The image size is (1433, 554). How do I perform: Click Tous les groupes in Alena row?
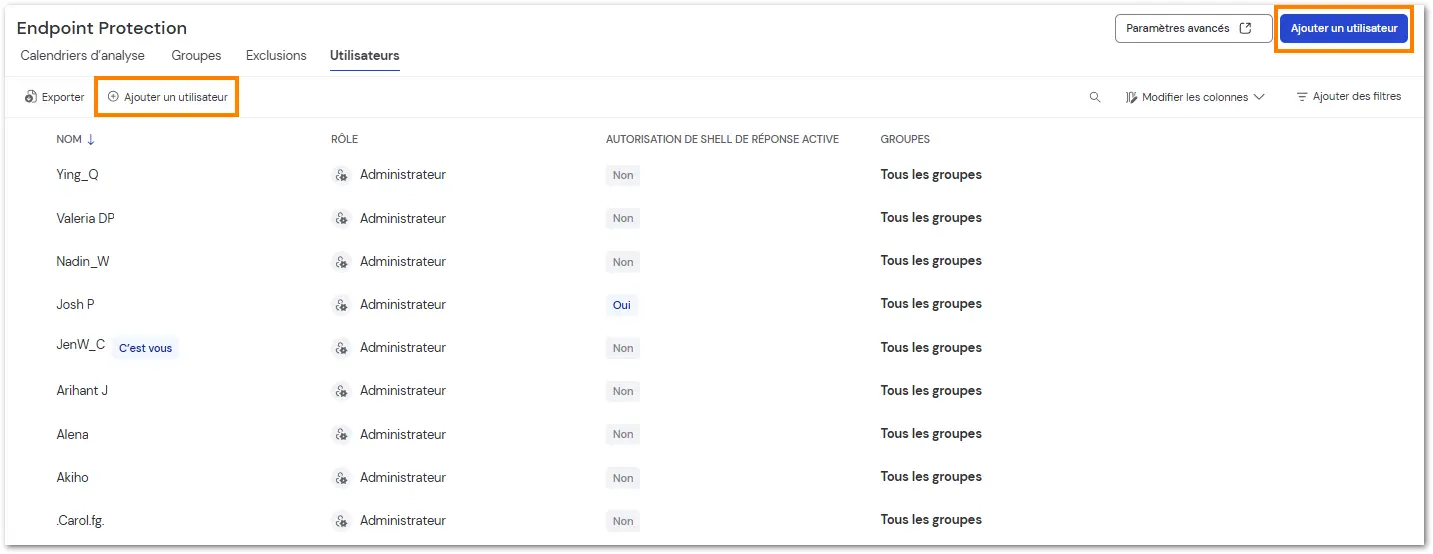[931, 433]
